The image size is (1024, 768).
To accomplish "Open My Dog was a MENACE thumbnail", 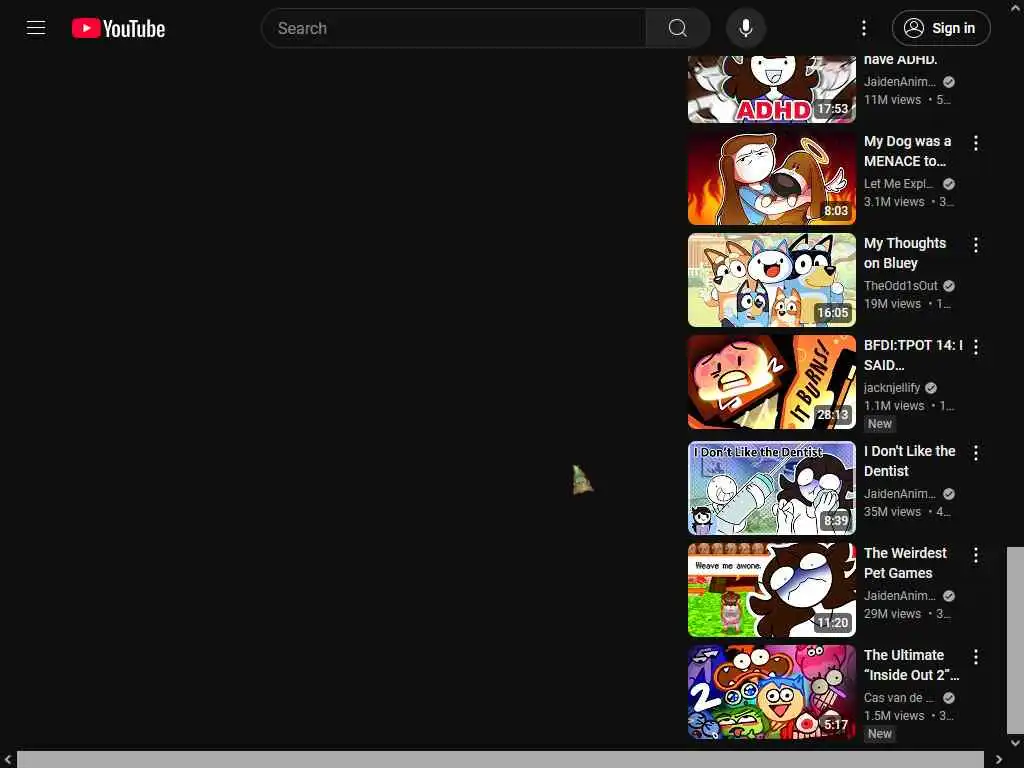I will [771, 178].
